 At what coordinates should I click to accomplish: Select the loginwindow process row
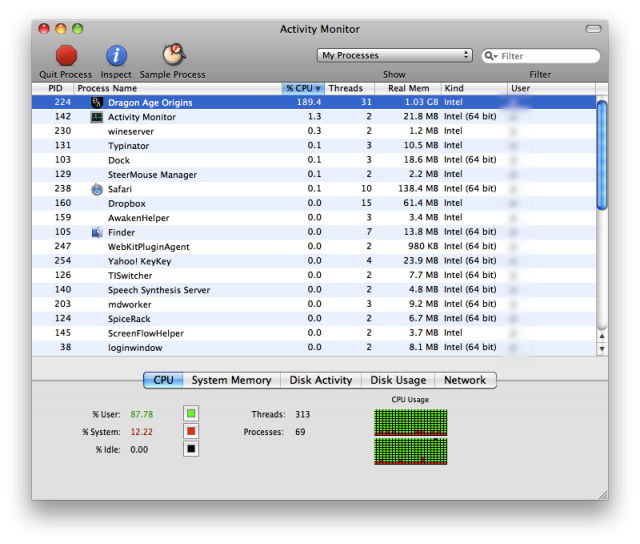314,347
